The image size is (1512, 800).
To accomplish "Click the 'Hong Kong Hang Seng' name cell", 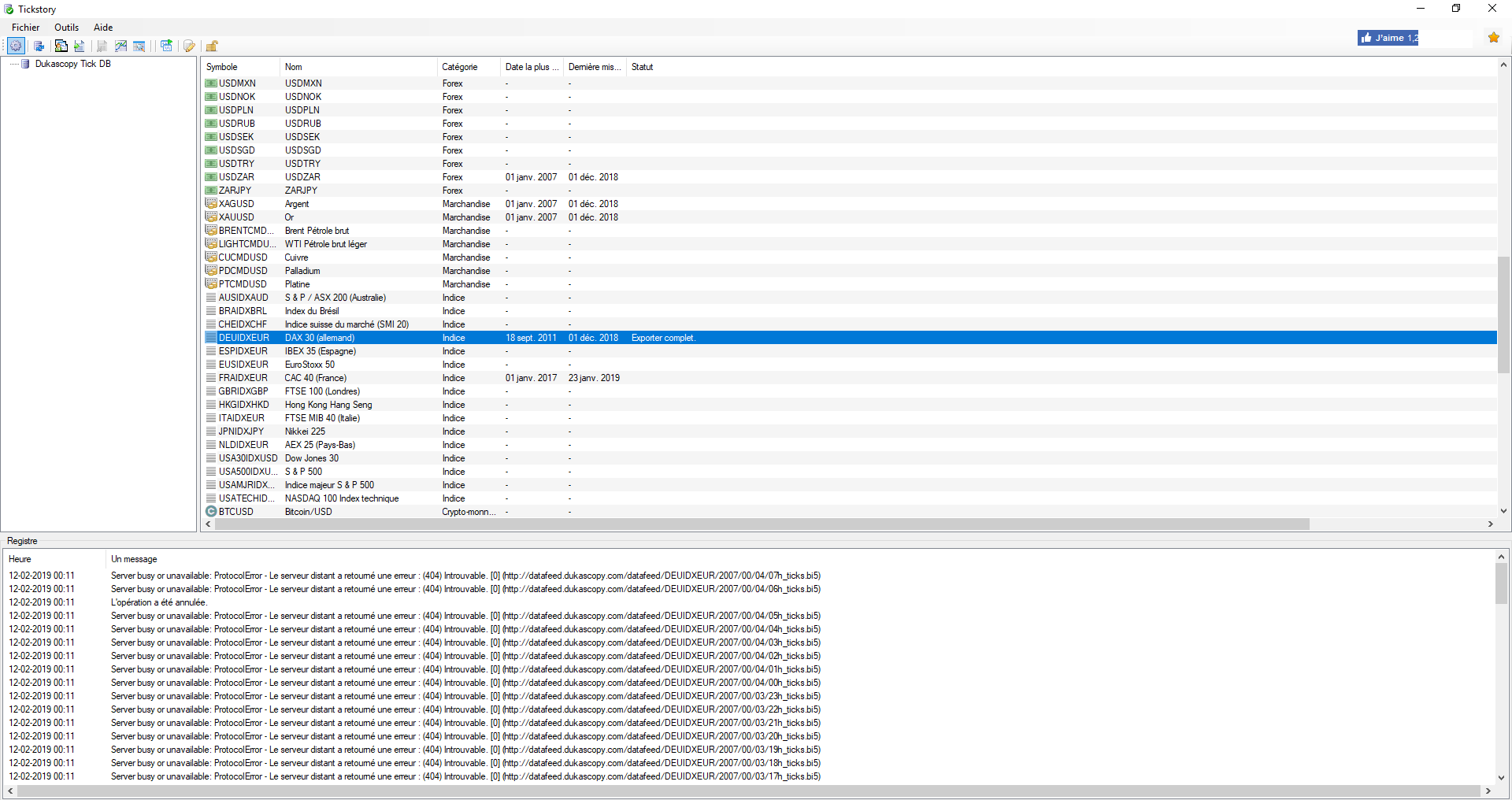I will pos(328,405).
